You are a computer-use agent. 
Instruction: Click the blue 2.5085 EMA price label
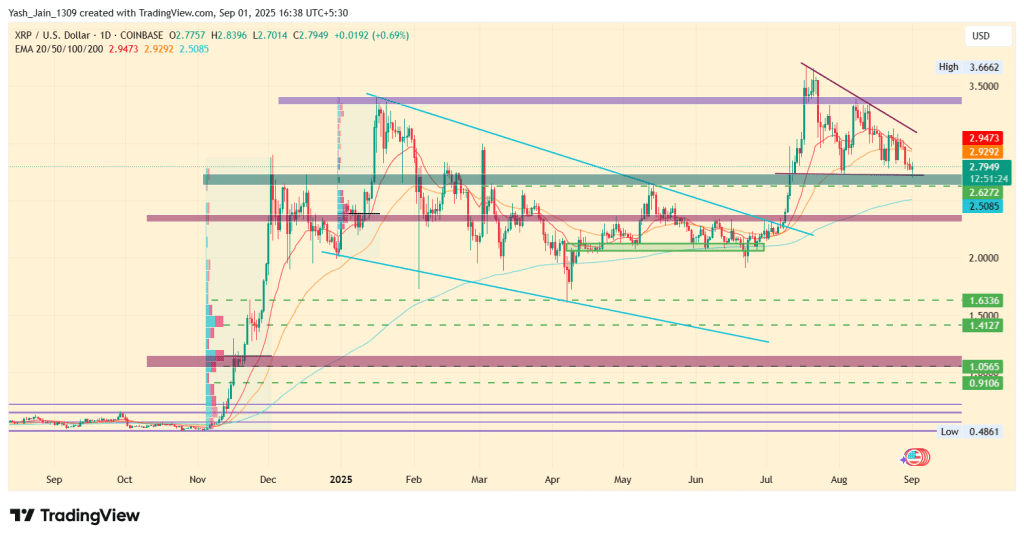point(984,205)
